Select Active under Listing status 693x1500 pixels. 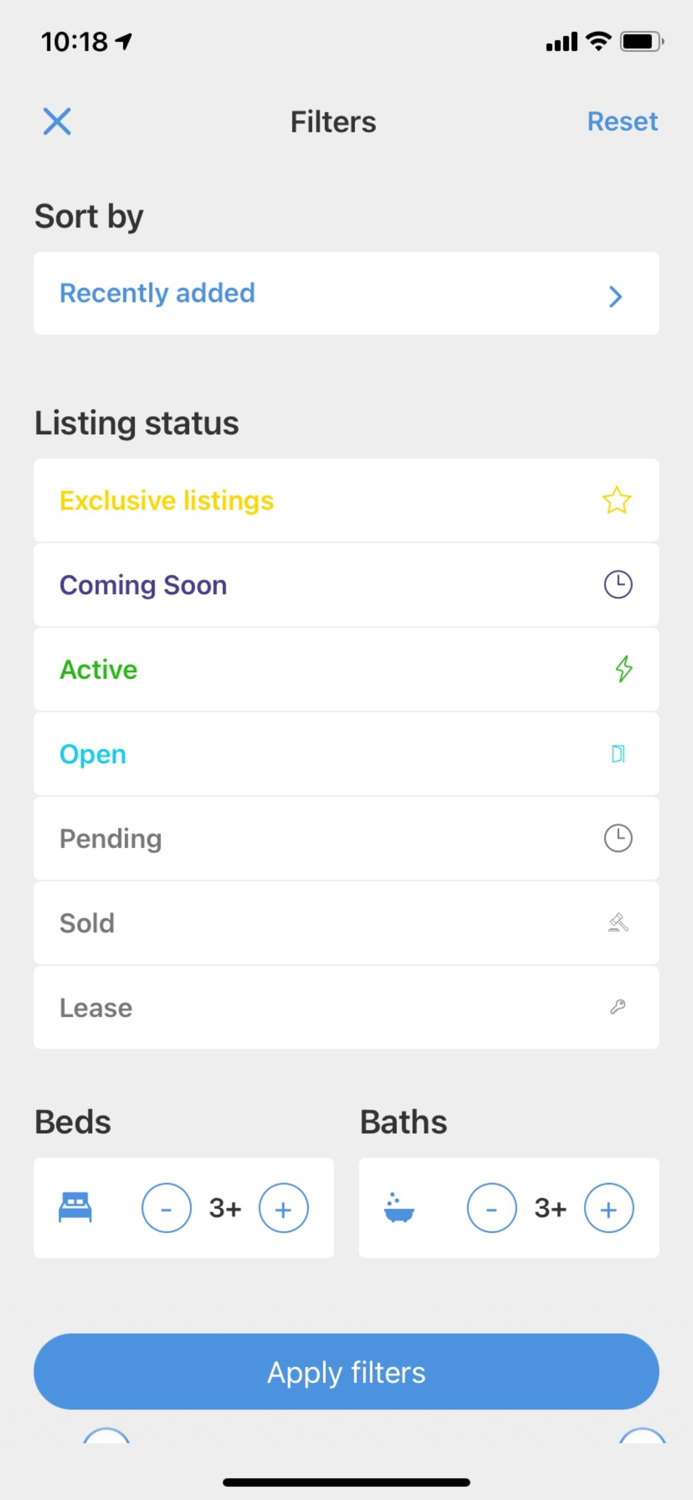coord(98,669)
